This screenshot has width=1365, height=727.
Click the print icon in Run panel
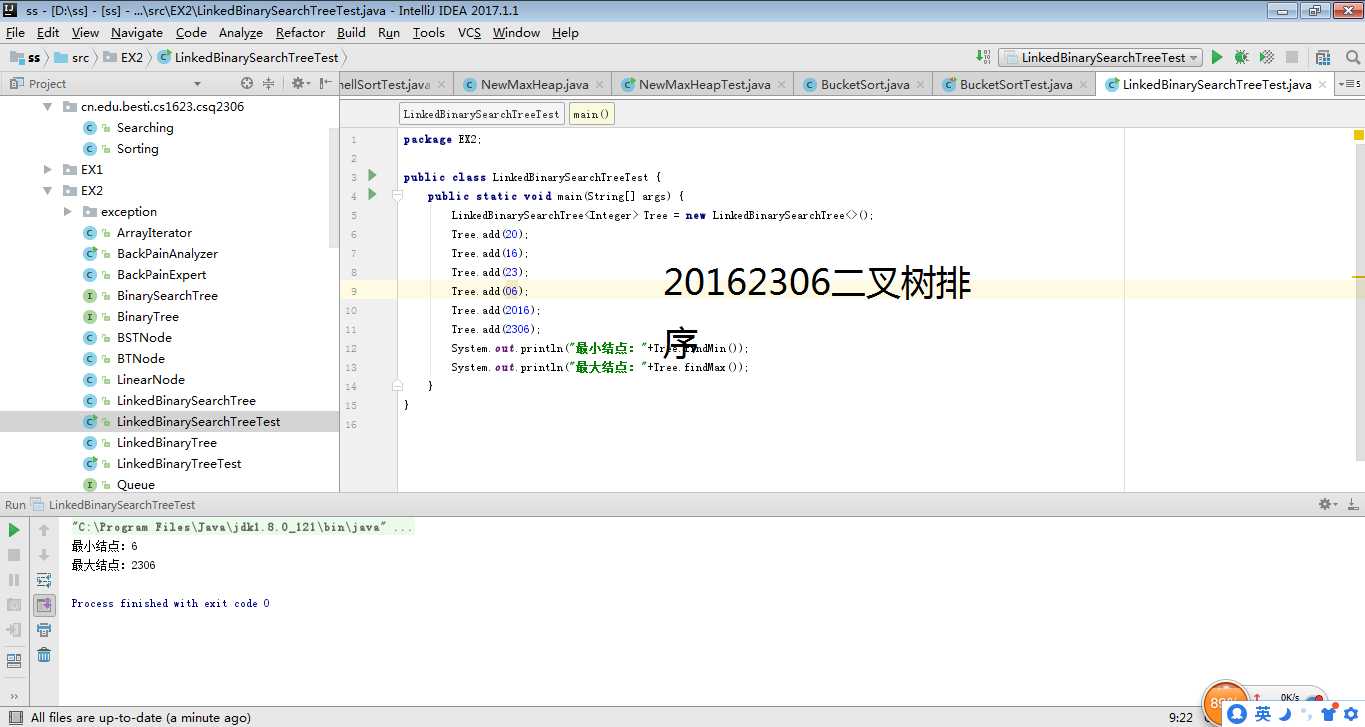(x=44, y=630)
